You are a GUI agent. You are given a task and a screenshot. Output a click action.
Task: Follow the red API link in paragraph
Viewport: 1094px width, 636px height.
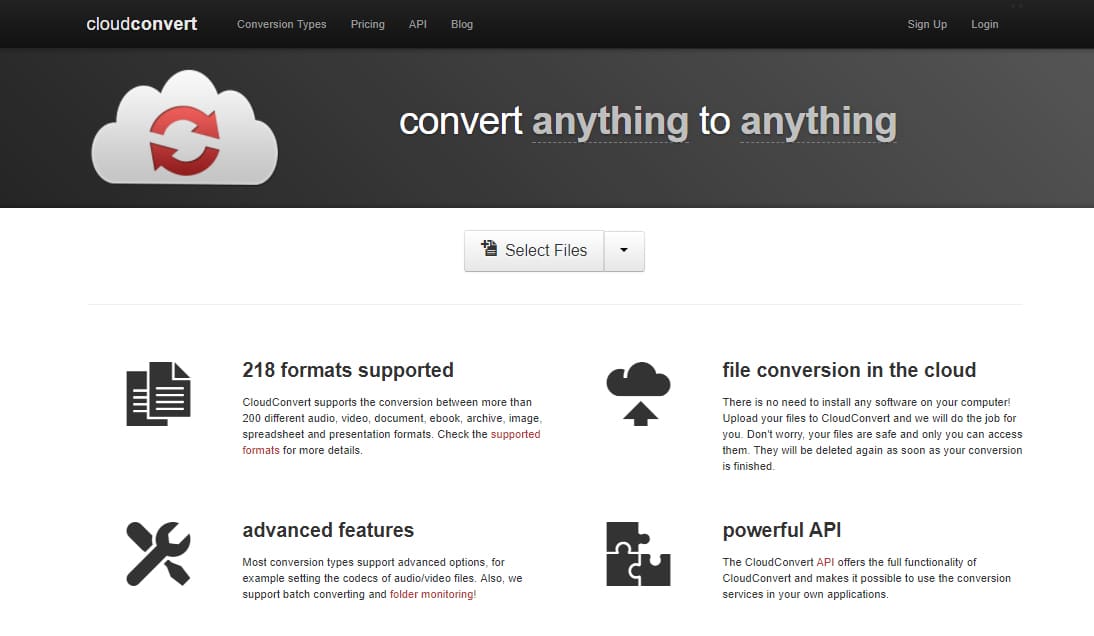pyautogui.click(x=825, y=562)
